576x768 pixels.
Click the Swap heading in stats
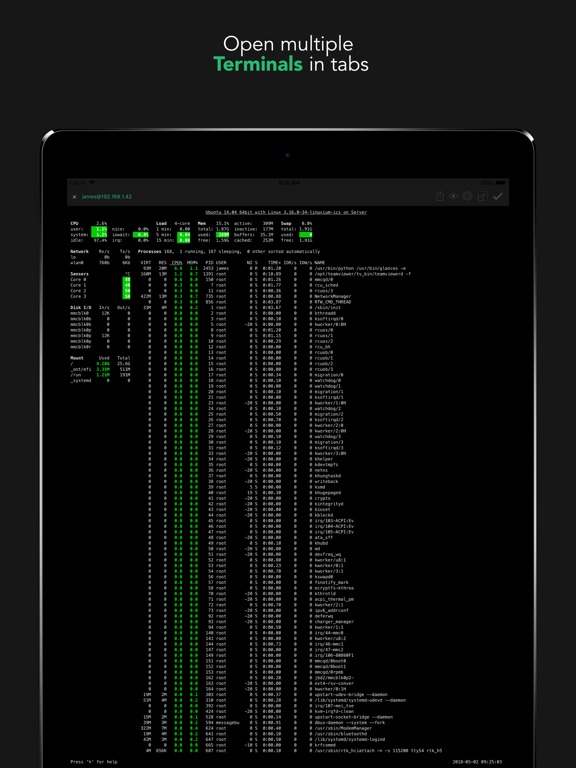click(286, 223)
